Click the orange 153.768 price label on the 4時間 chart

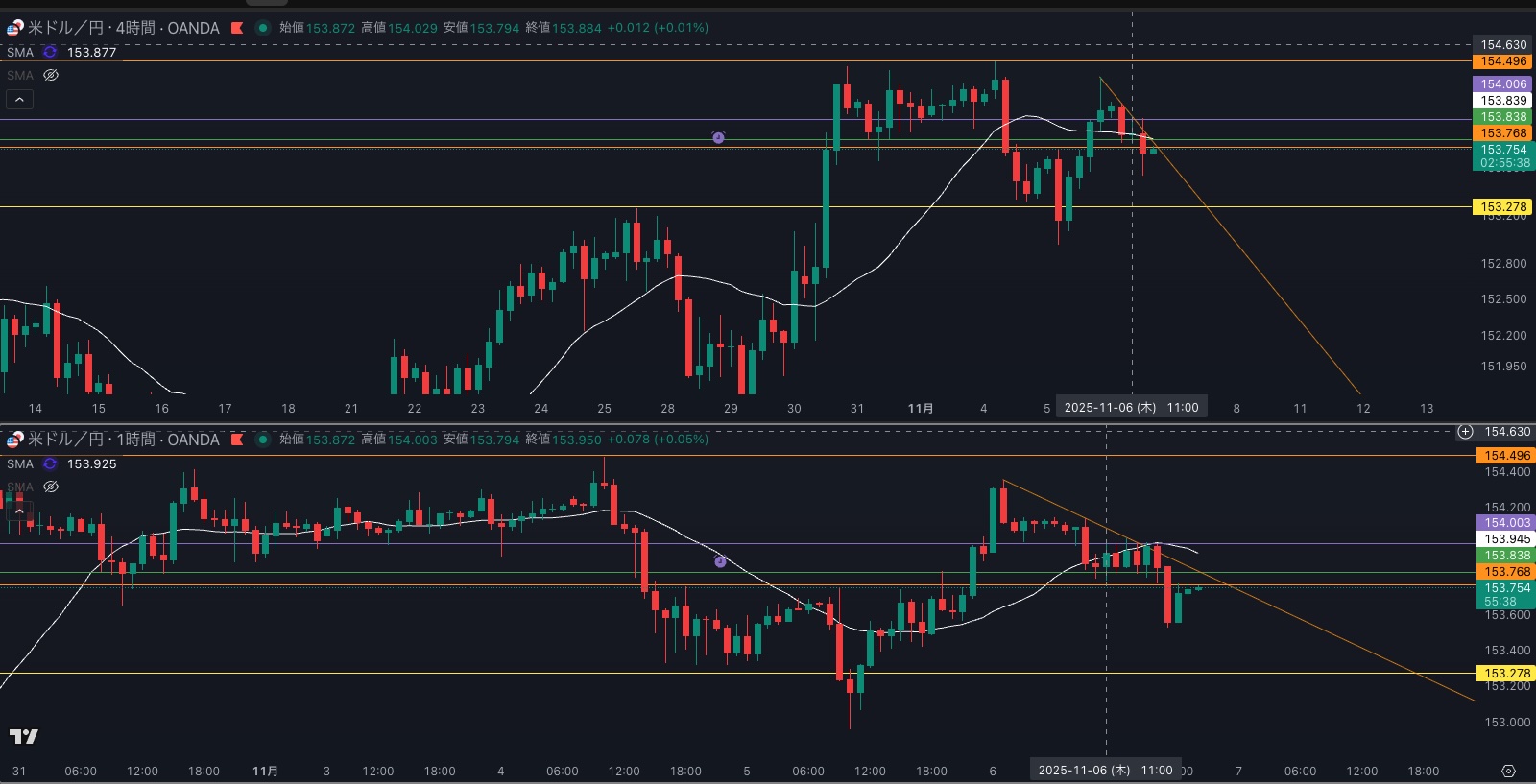(x=1502, y=133)
